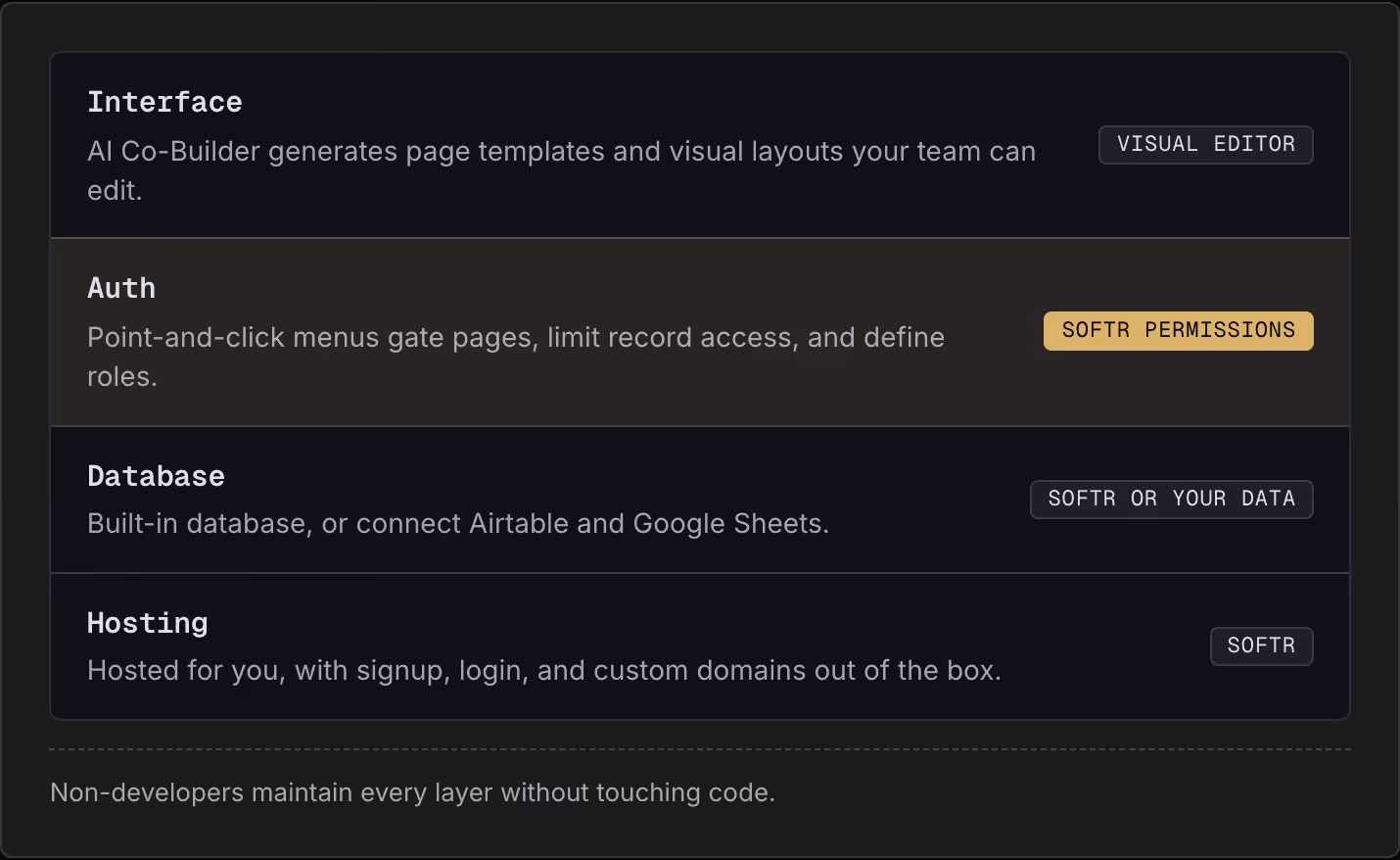This screenshot has height=860, width=1400.
Task: Click the VISUAL EDITOR badge
Action: point(1205,145)
